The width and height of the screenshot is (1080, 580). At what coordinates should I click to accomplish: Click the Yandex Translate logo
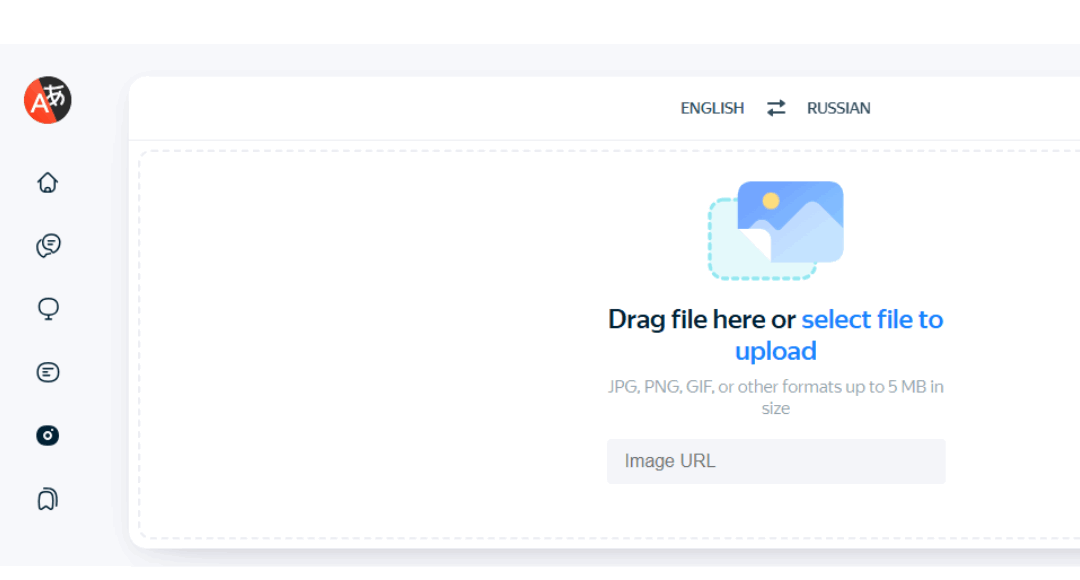pyautogui.click(x=47, y=99)
